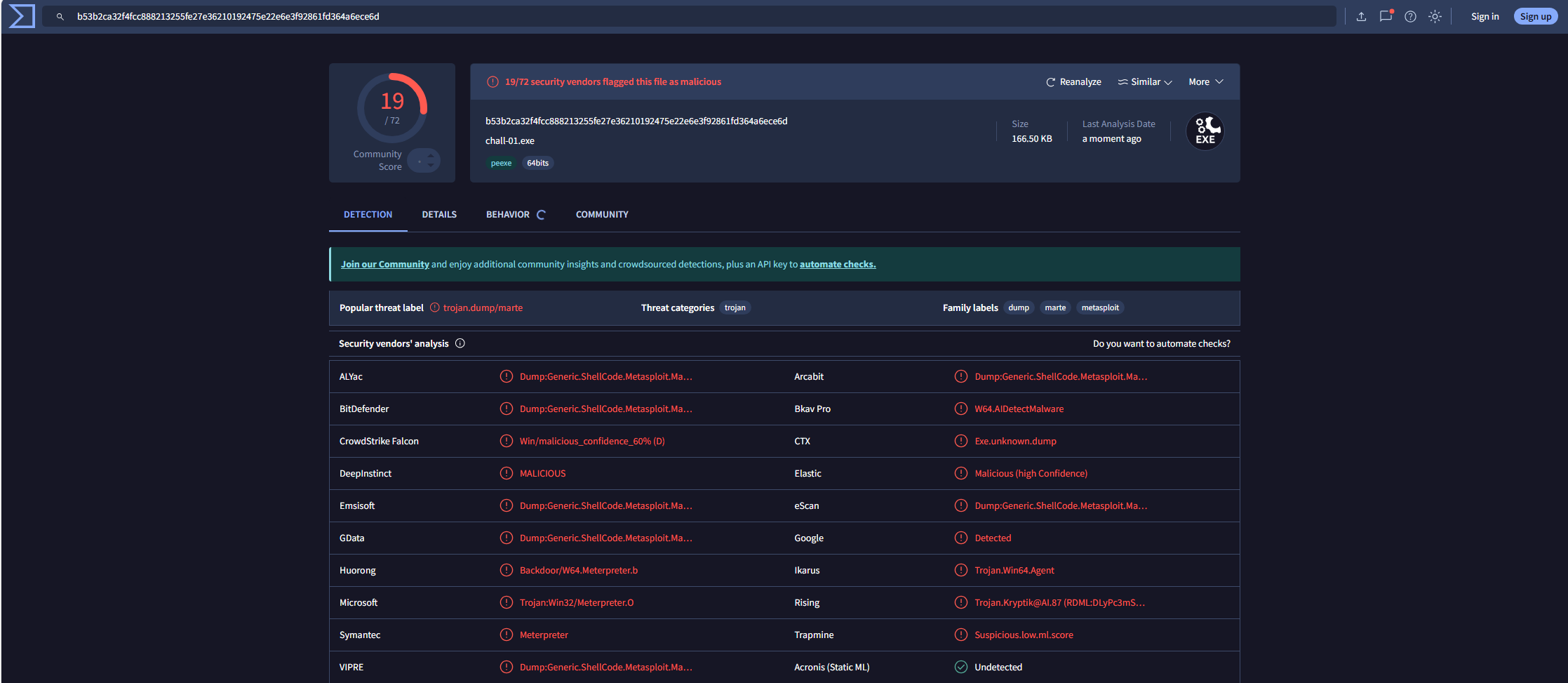Screen dimensions: 1568x683
Task: Click the VirusTotal logo icon
Action: click(x=22, y=16)
